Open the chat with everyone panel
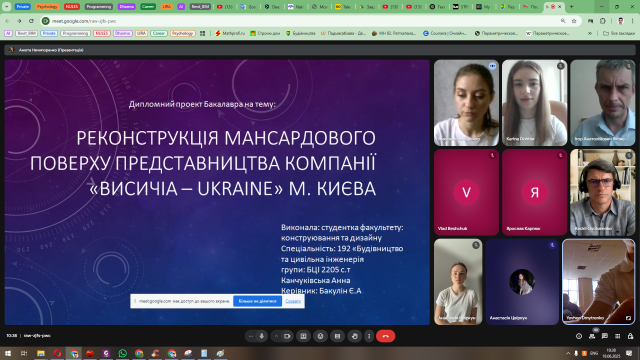The image size is (640, 360). tap(604, 336)
